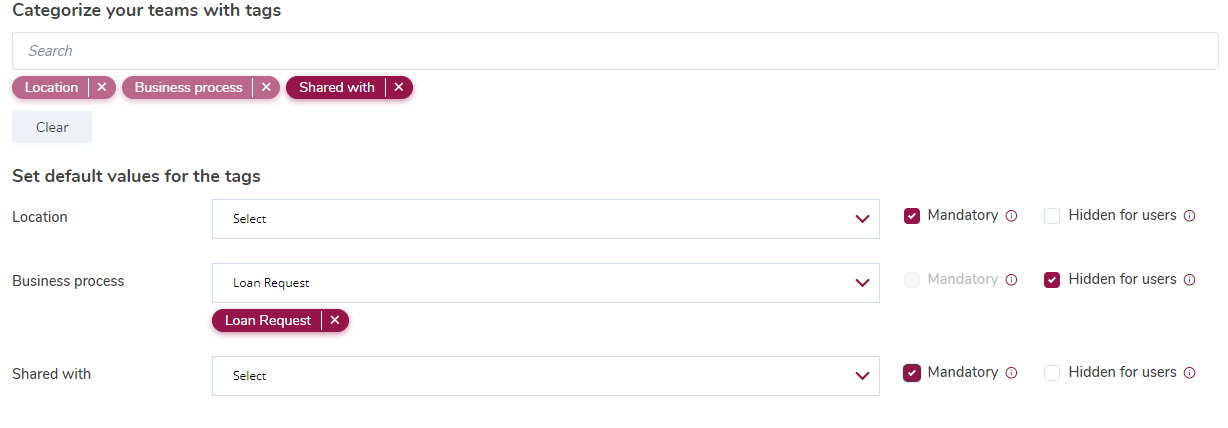Open info icon beside Location Mandatory
The image size is (1228, 428).
click(x=1011, y=216)
